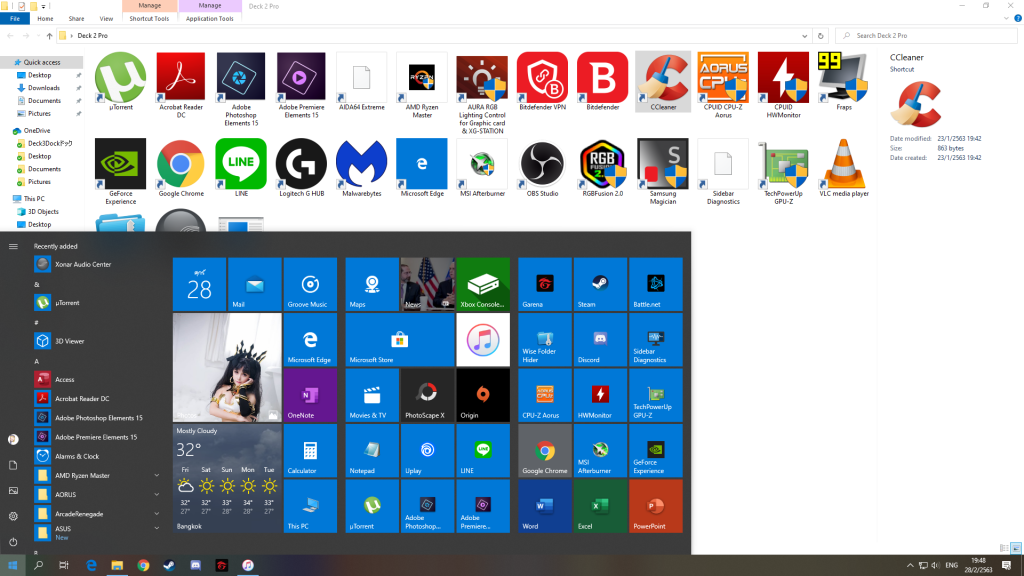1024x576 pixels.
Task: Launch the Word tile
Action: click(x=545, y=506)
